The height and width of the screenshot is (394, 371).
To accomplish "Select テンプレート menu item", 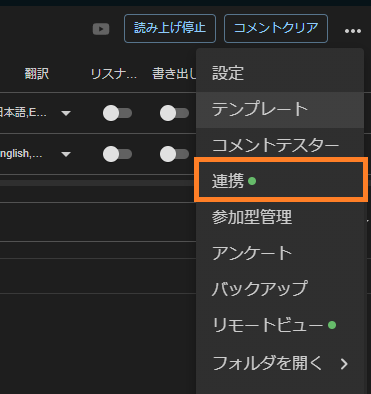I will click(280, 109).
